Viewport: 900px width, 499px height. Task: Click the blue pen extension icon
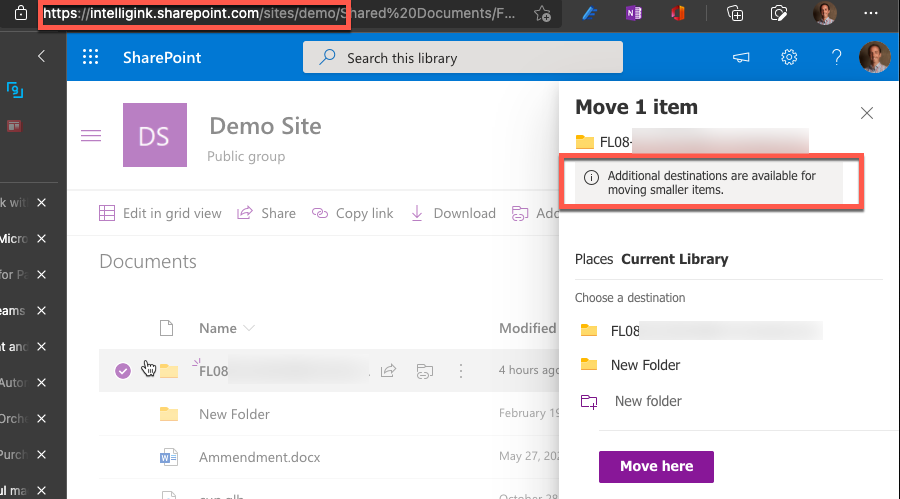[589, 13]
